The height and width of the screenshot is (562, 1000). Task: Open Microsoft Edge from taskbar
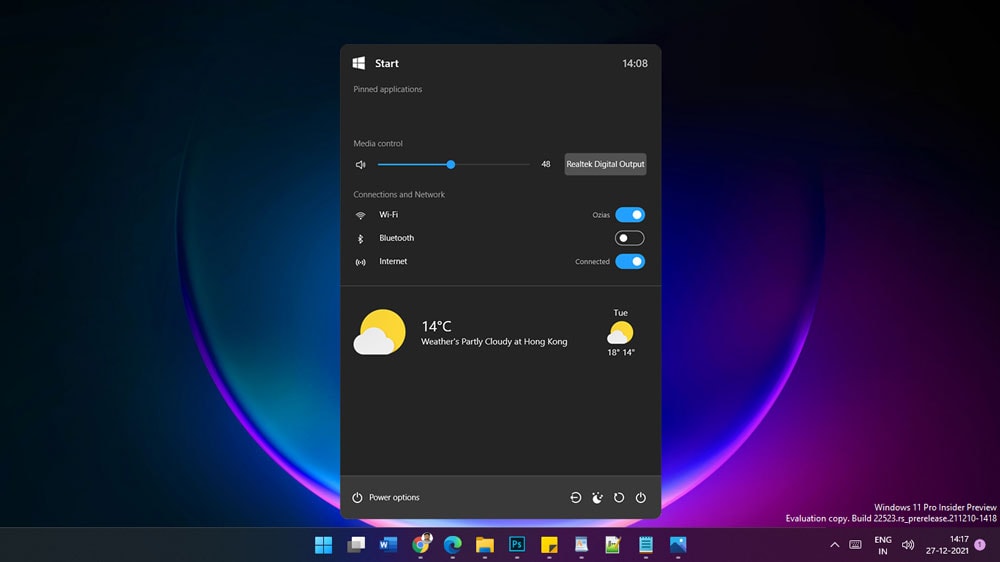tap(452, 545)
